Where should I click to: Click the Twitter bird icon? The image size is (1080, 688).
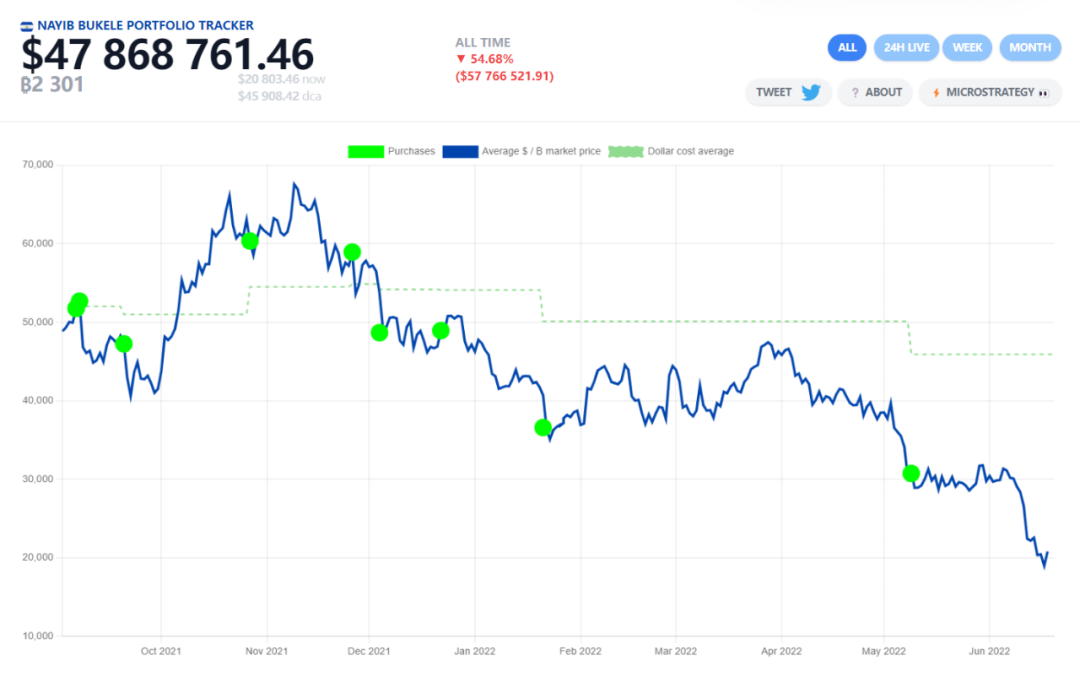point(810,92)
